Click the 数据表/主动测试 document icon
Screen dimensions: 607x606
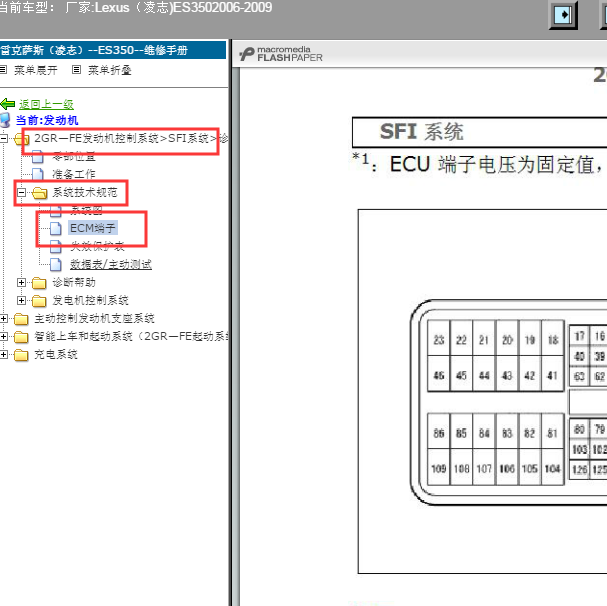[56, 264]
